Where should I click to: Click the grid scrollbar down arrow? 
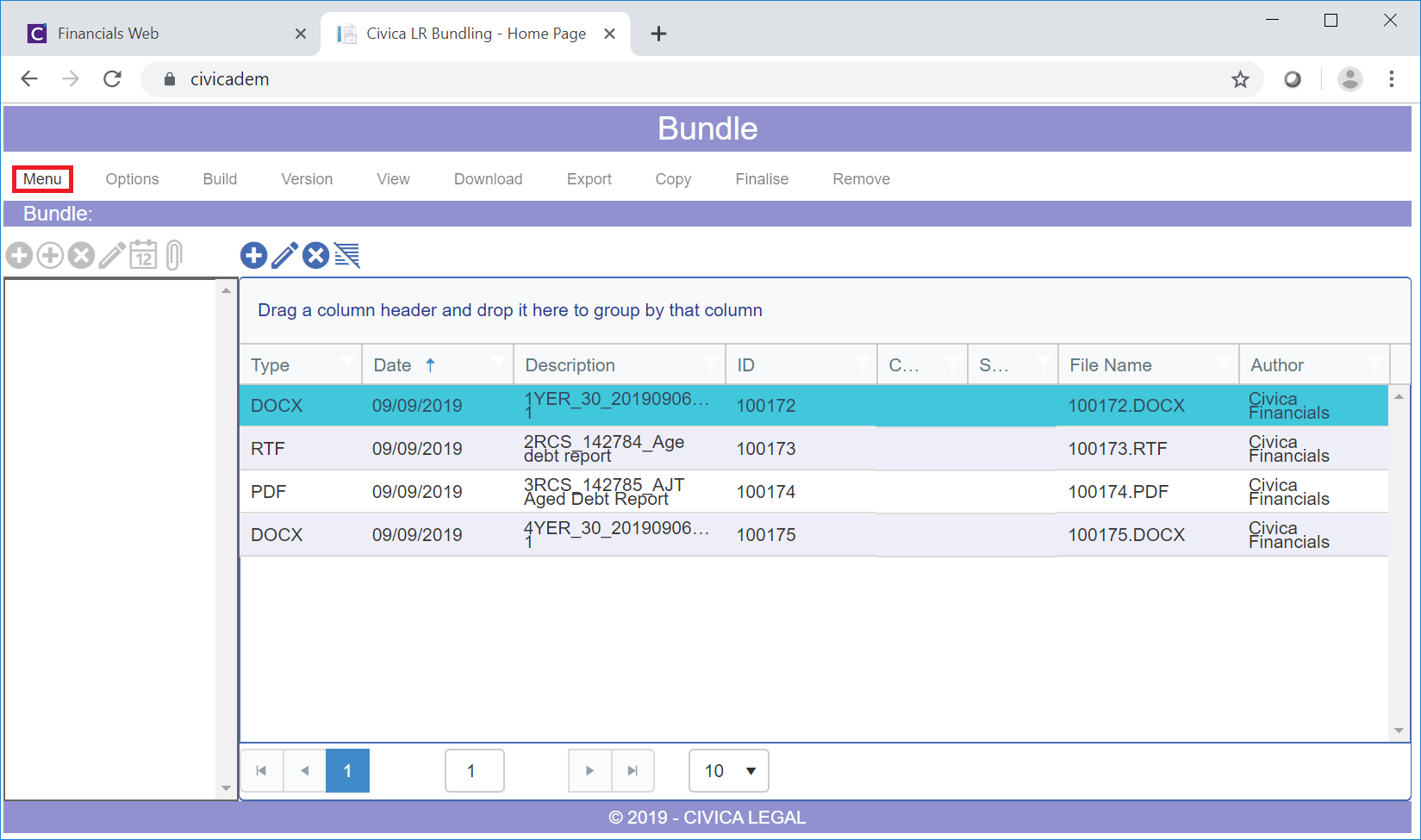(1399, 731)
